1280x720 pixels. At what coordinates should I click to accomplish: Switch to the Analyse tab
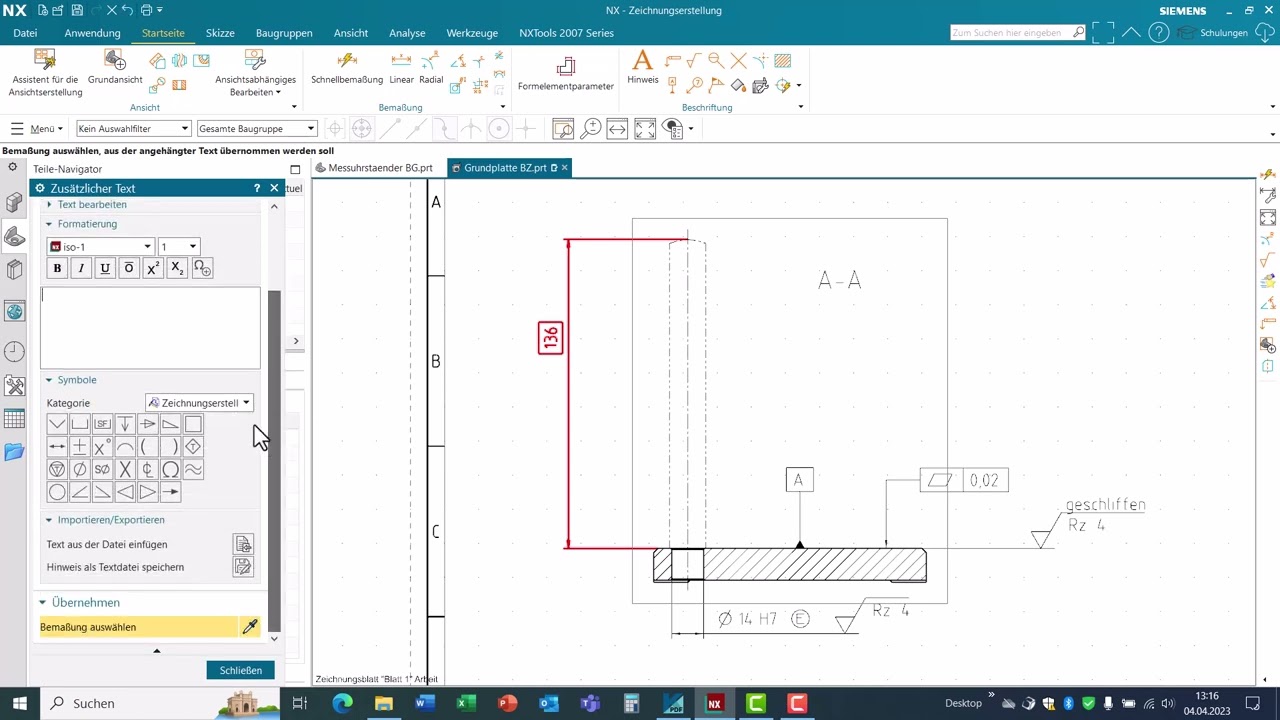pyautogui.click(x=407, y=33)
